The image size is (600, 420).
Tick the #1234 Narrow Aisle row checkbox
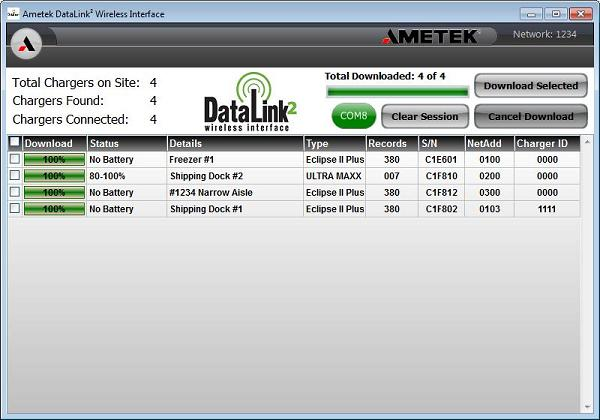[x=14, y=192]
